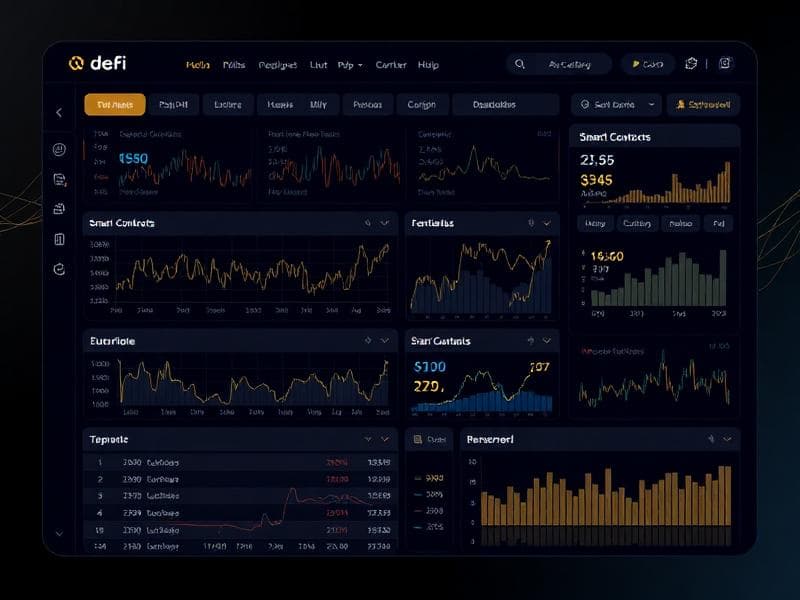800x600 pixels.
Task: Select the Help item in the top menu
Action: [x=428, y=64]
